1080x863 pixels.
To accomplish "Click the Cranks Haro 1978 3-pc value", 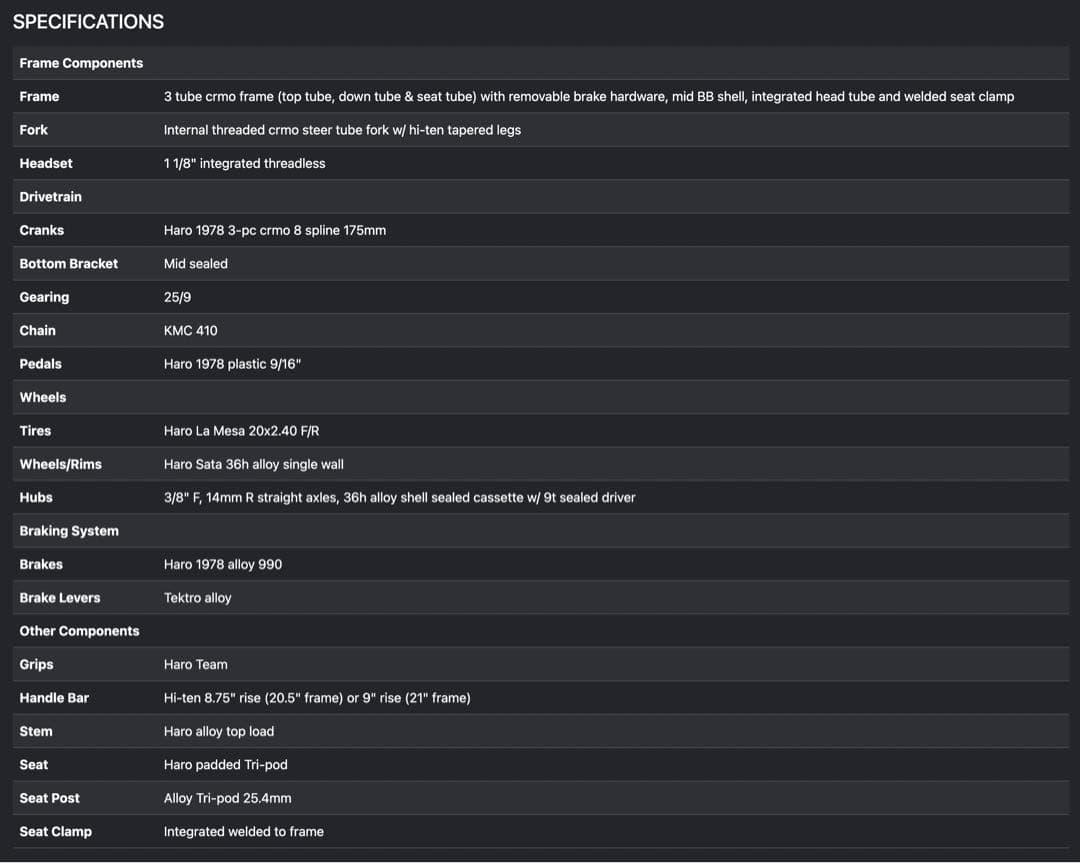I will pos(275,231).
